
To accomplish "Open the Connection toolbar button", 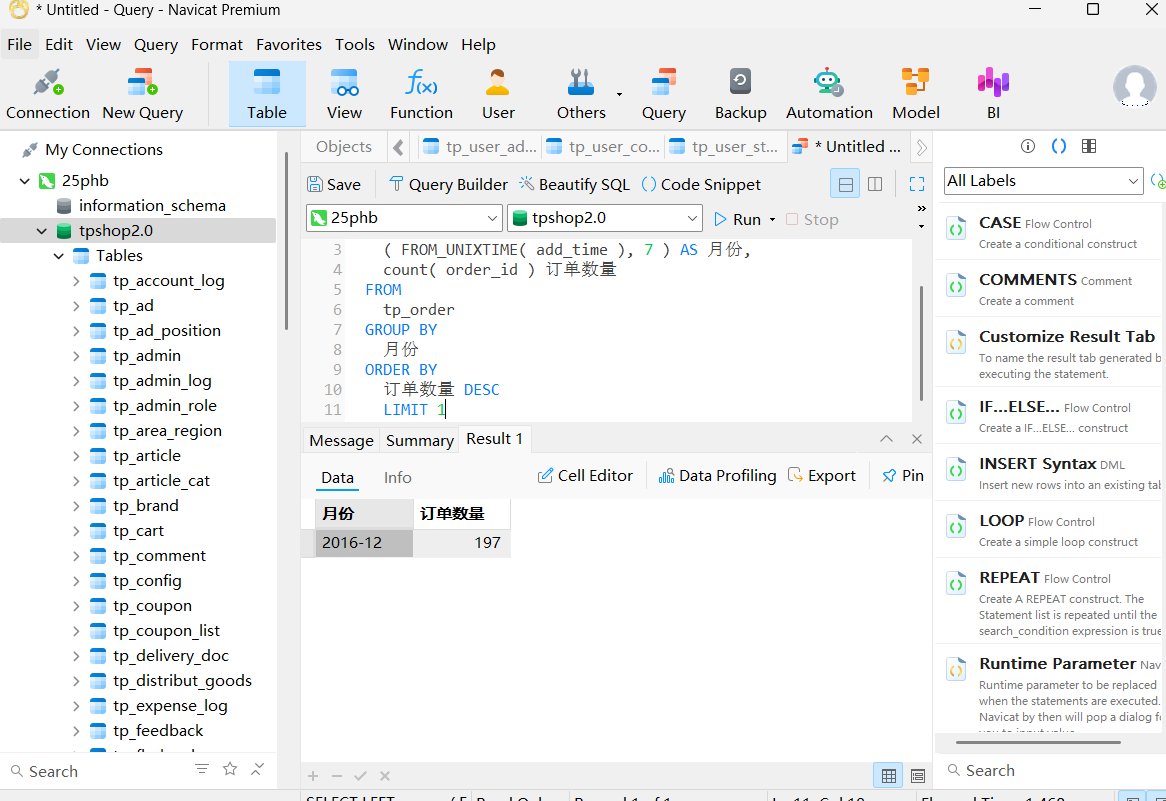I will 48,94.
